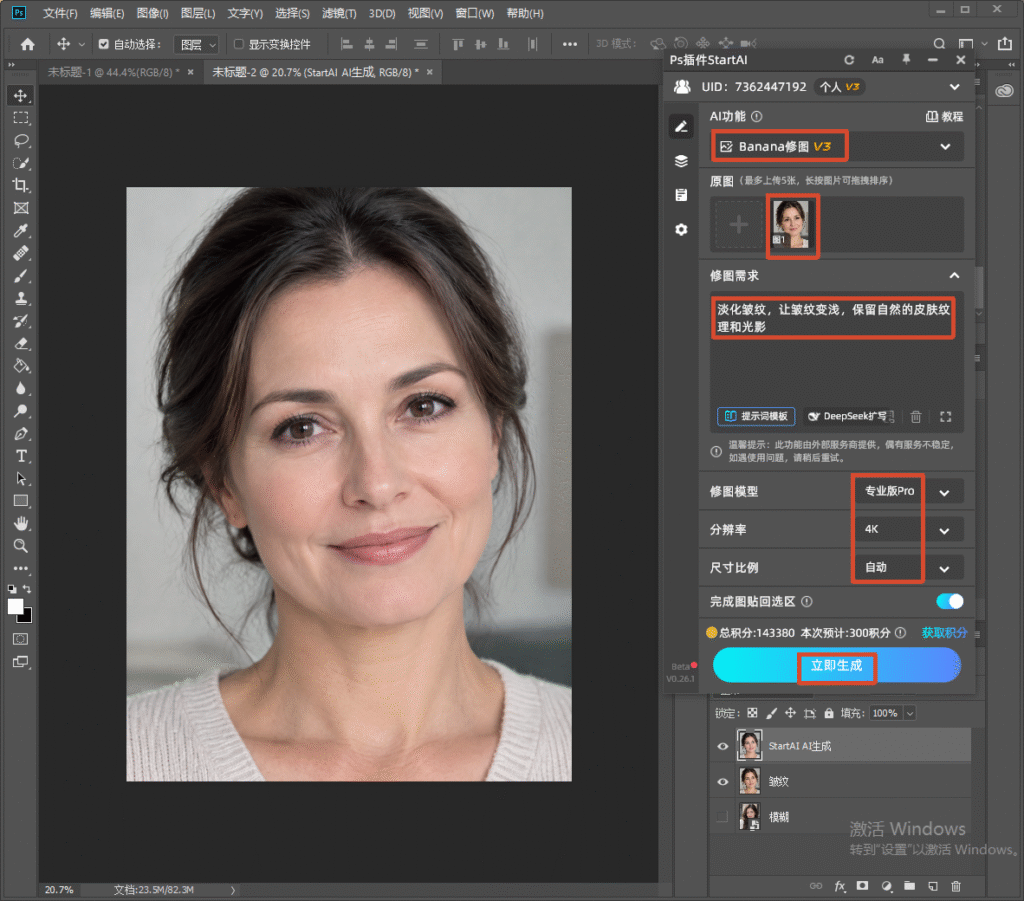Follow the 获取积分 link
Viewport: 1024px width, 901px height.
tap(944, 633)
